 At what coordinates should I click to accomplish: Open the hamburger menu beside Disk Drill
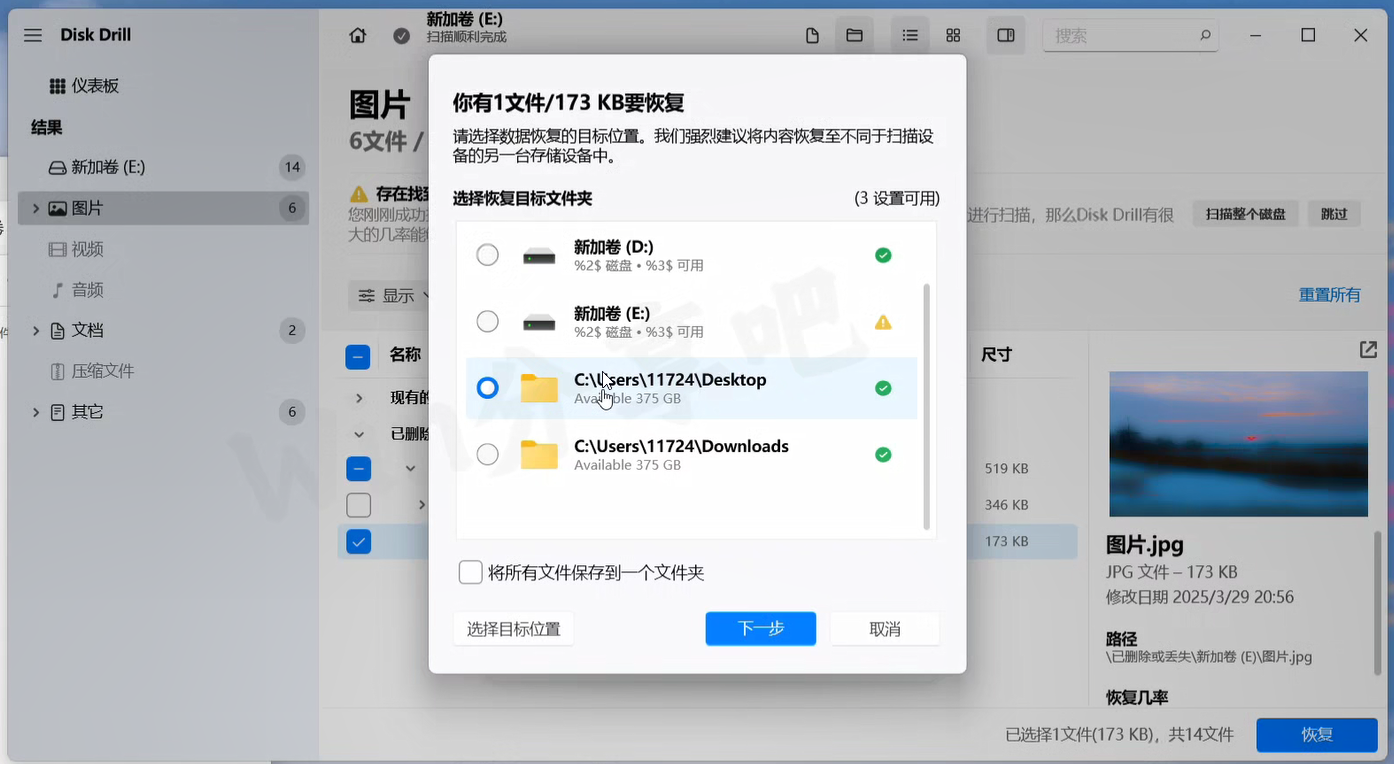pos(33,35)
